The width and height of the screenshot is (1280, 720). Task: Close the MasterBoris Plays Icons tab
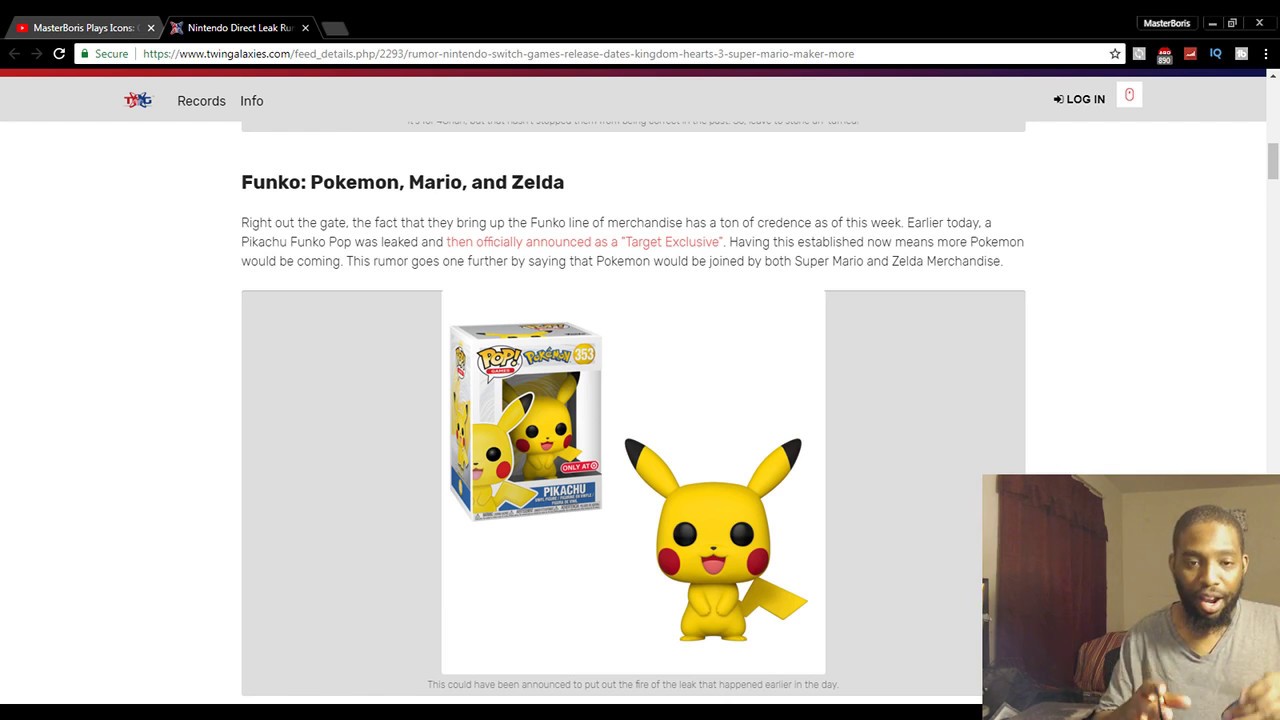tap(151, 28)
